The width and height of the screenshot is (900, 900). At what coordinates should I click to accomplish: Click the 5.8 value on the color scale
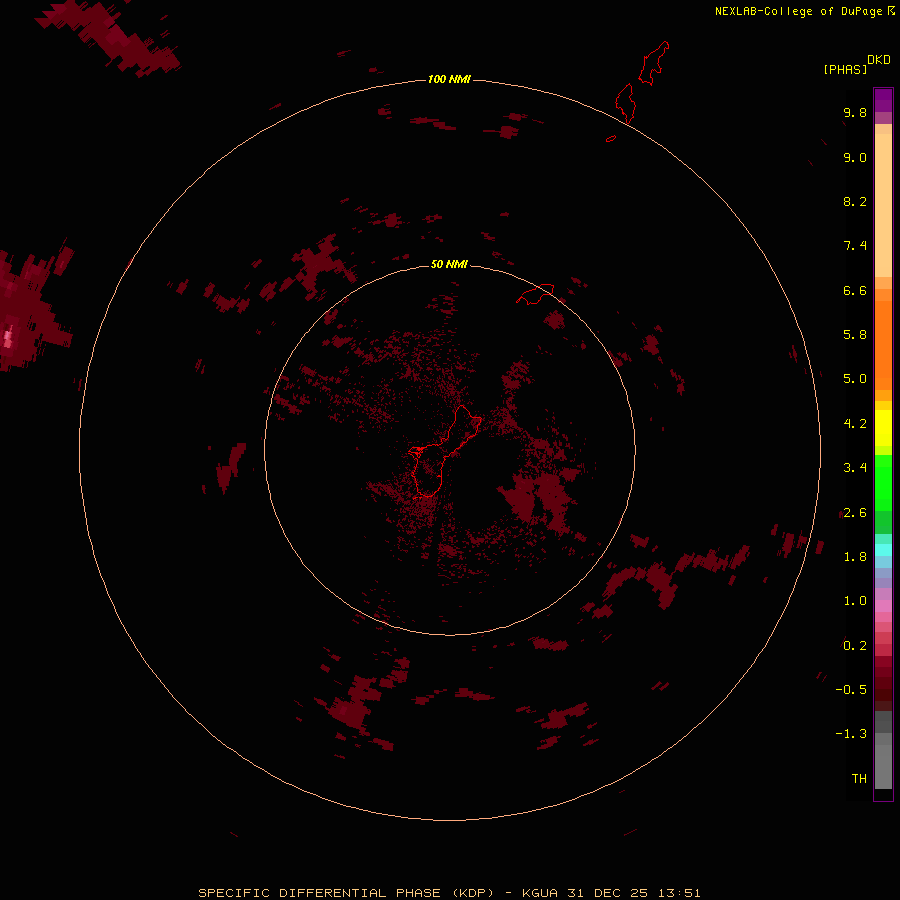point(855,335)
